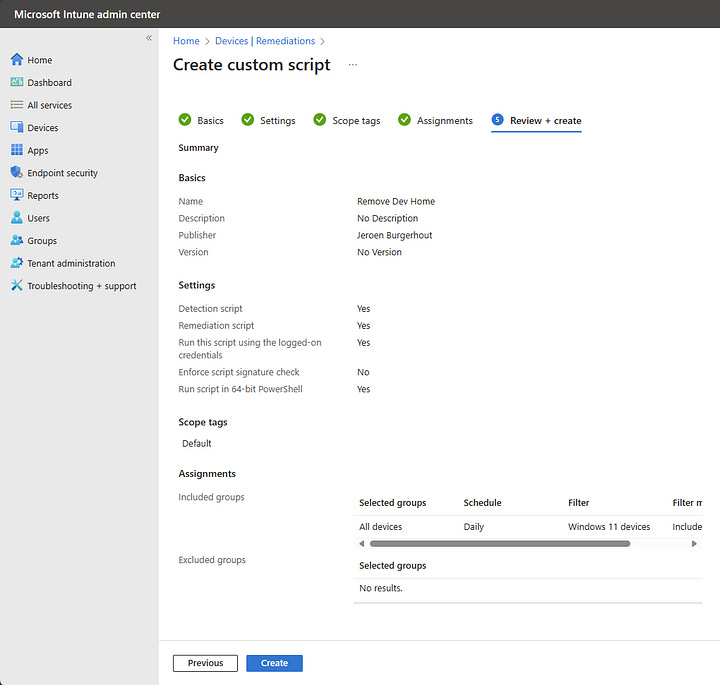Viewport: 720px width, 685px height.
Task: Open All services in the sidebar
Action: point(50,105)
